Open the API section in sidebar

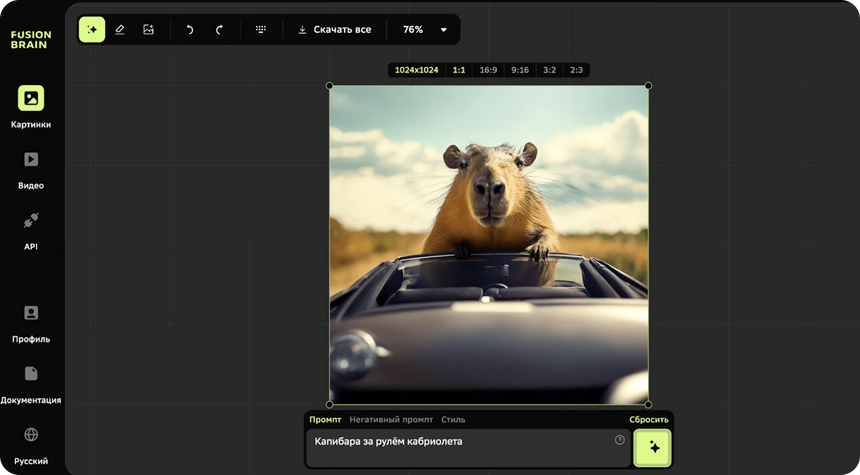(31, 229)
